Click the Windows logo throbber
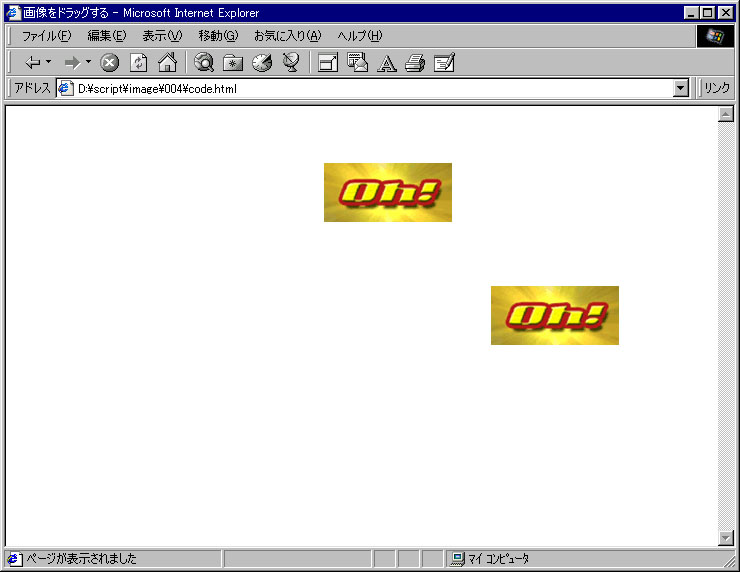 [x=715, y=36]
